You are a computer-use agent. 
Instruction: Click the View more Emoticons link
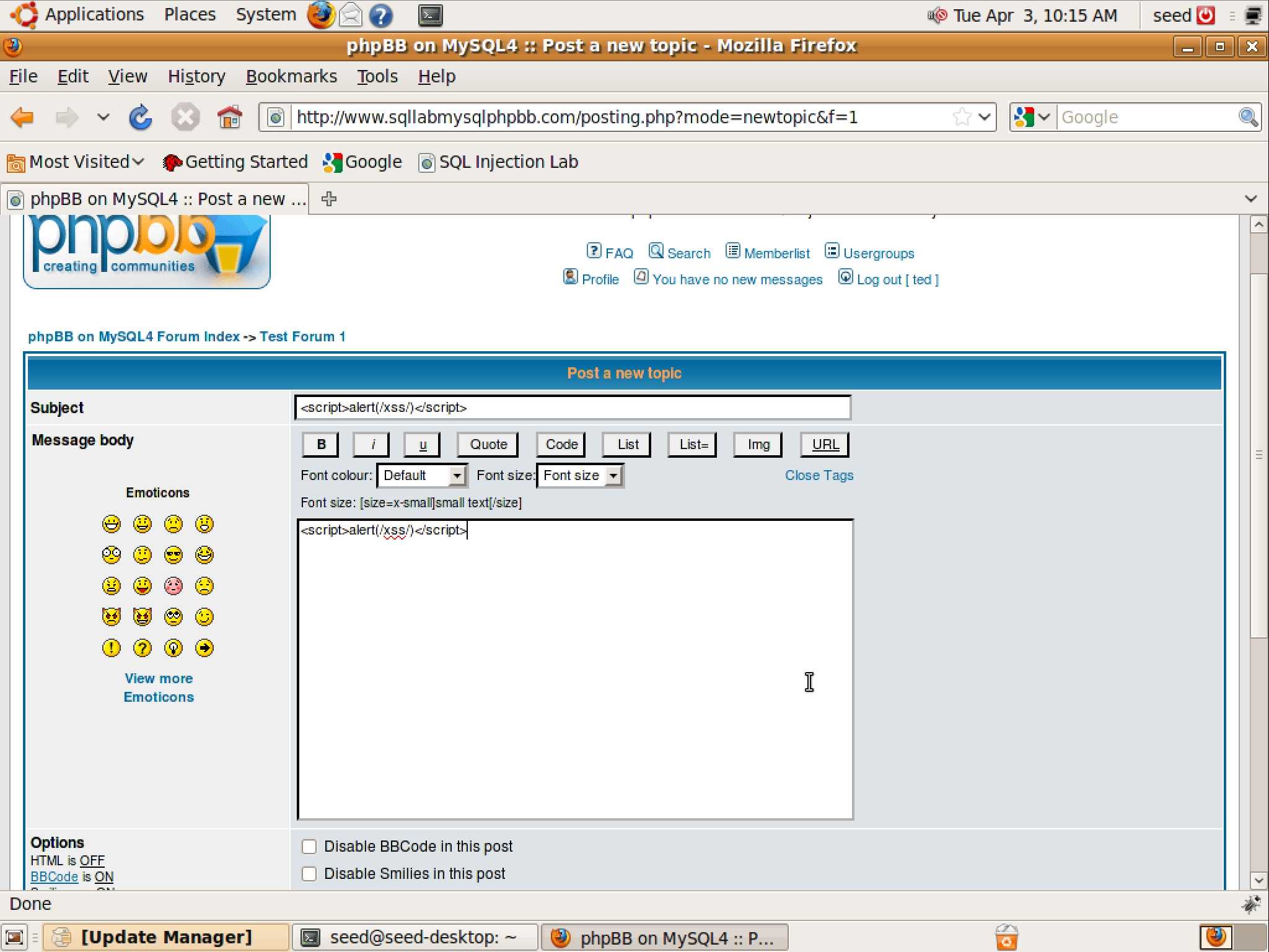(158, 687)
